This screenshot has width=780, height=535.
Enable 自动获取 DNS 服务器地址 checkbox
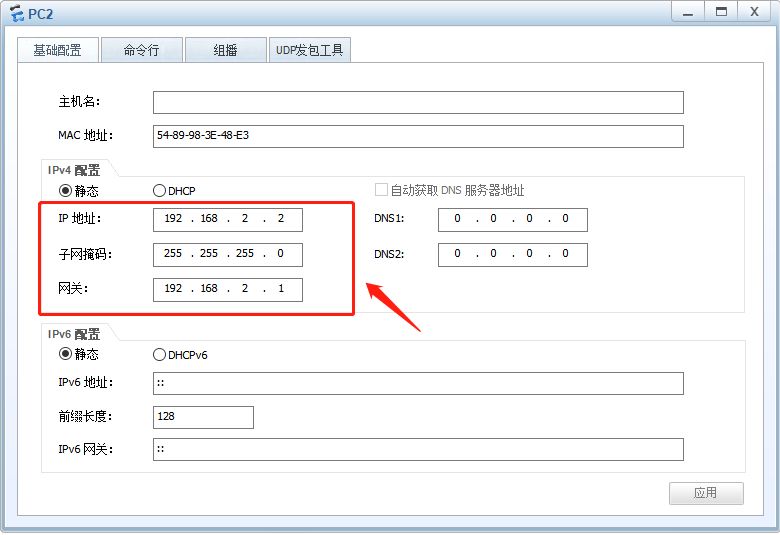381,190
